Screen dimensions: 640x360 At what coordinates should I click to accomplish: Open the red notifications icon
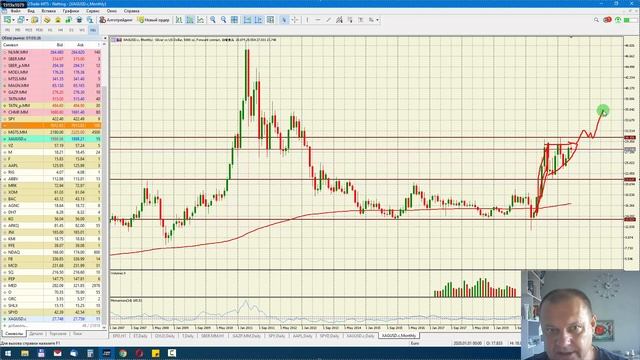pyautogui.click(x=607, y=20)
